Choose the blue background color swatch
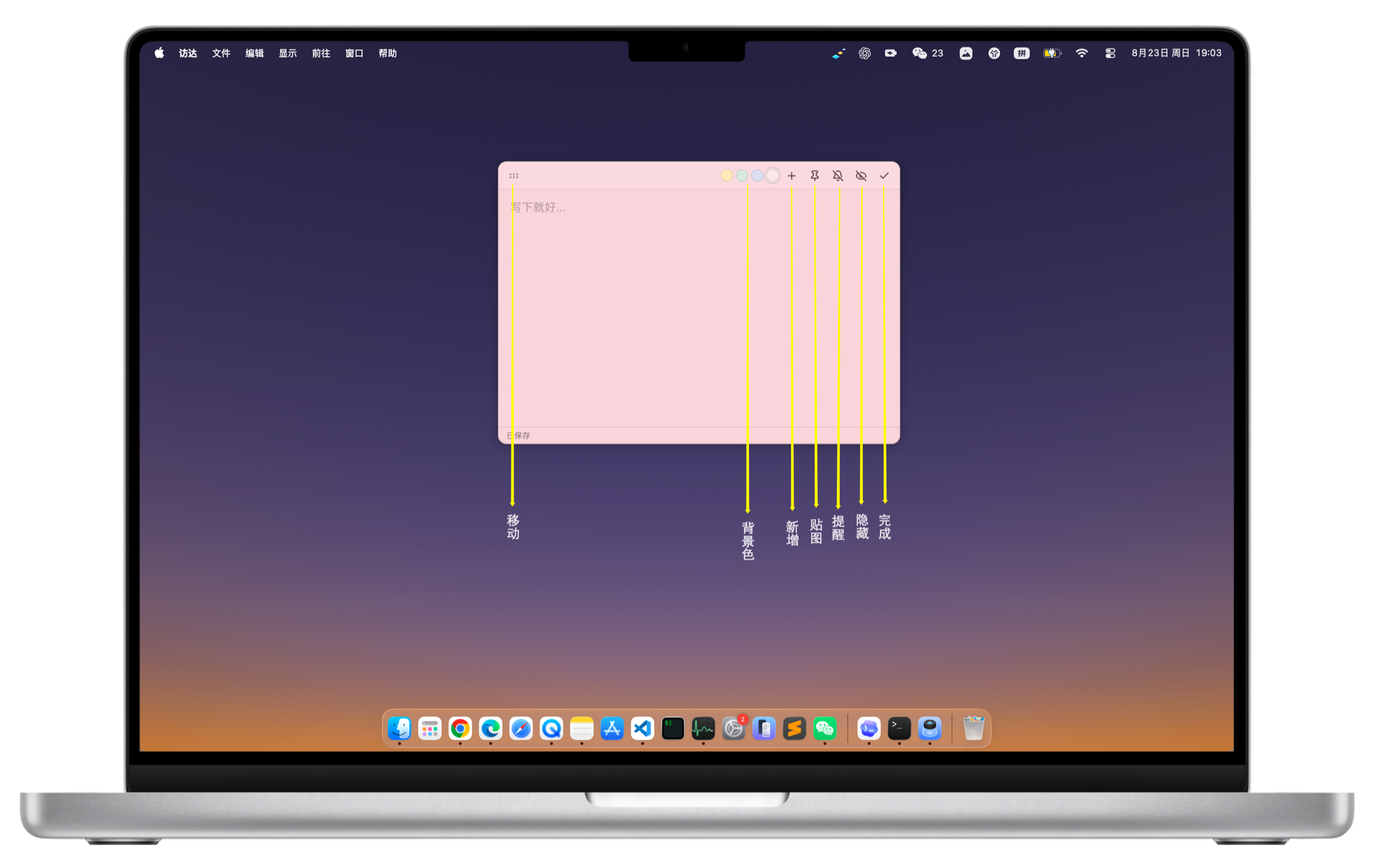Image resolution: width=1375 pixels, height=868 pixels. coord(757,176)
